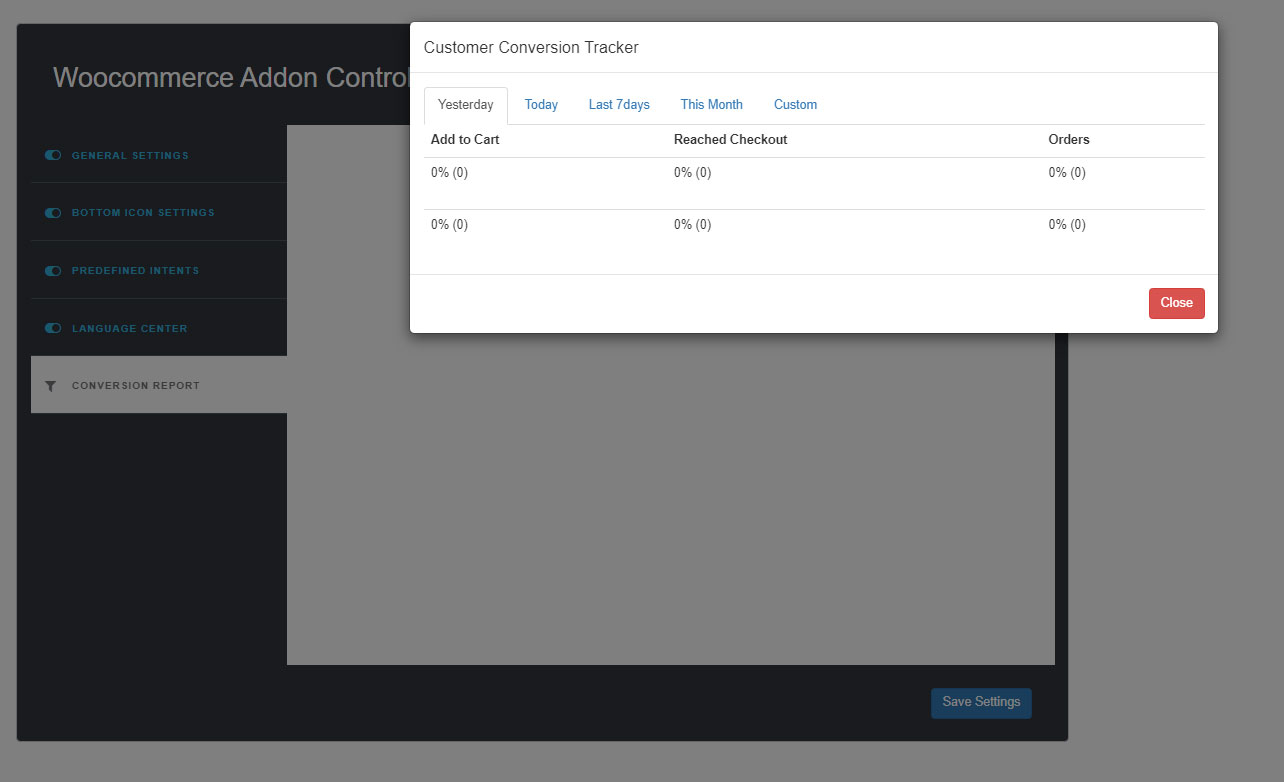The width and height of the screenshot is (1284, 782).
Task: Open the Predefined Intents section
Action: click(159, 271)
